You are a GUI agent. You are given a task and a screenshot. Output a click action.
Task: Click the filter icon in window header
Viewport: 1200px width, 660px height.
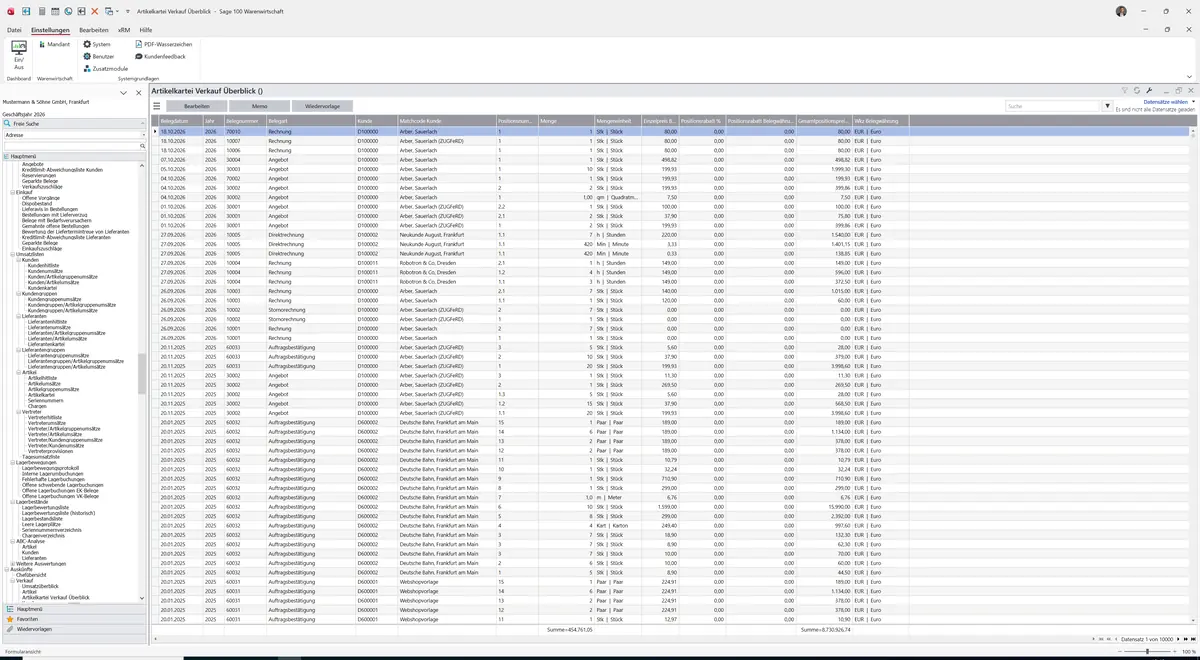pyautogui.click(x=1125, y=90)
